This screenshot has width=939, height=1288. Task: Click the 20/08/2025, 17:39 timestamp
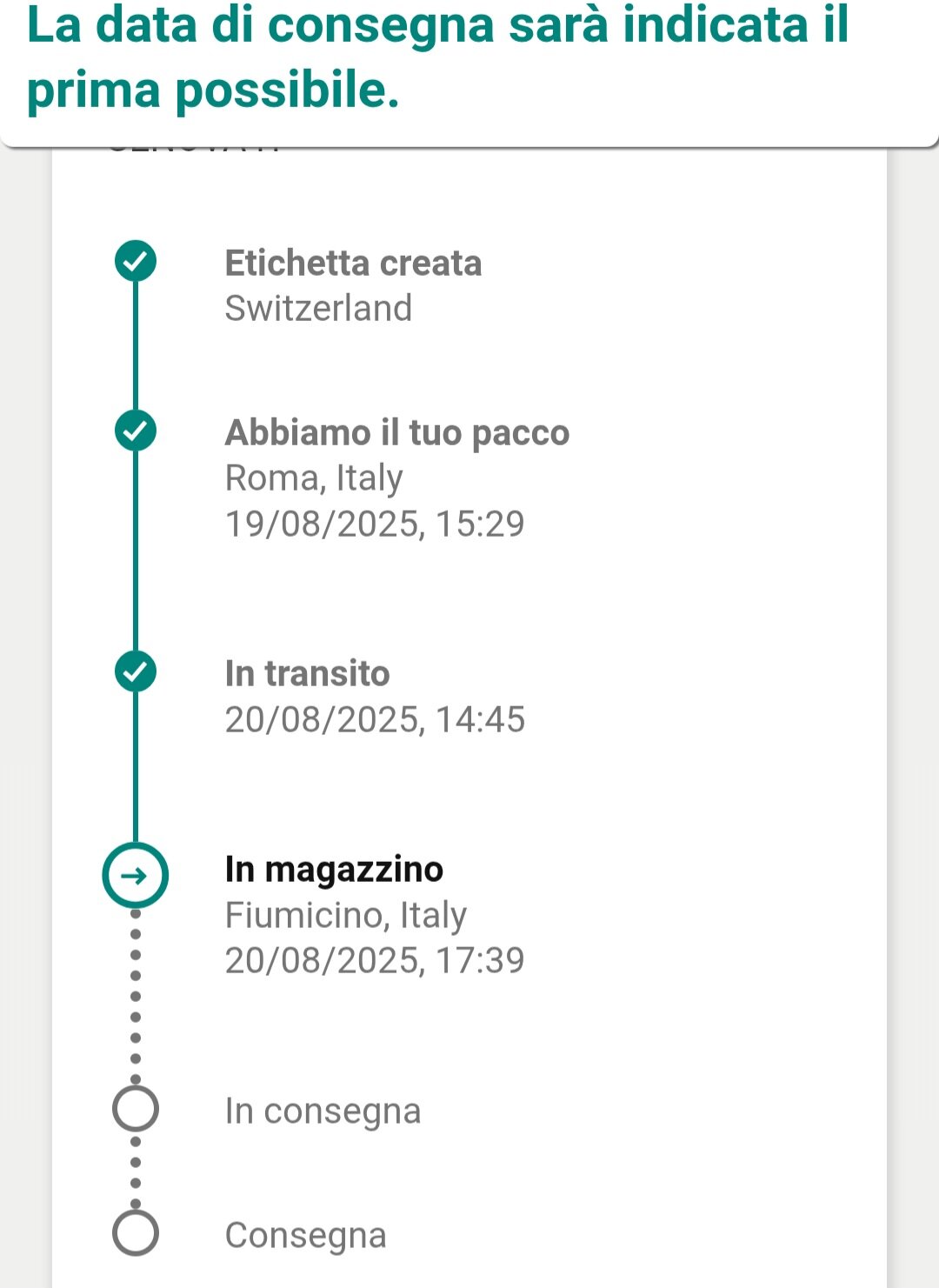click(375, 960)
